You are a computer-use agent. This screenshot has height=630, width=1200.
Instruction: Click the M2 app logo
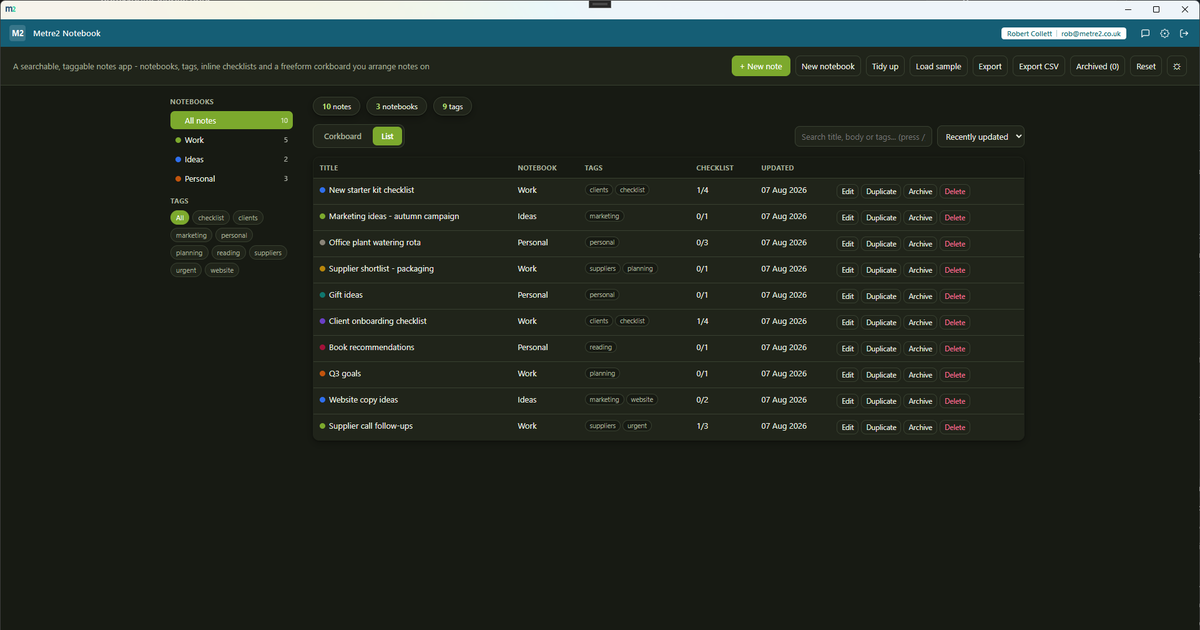click(18, 33)
